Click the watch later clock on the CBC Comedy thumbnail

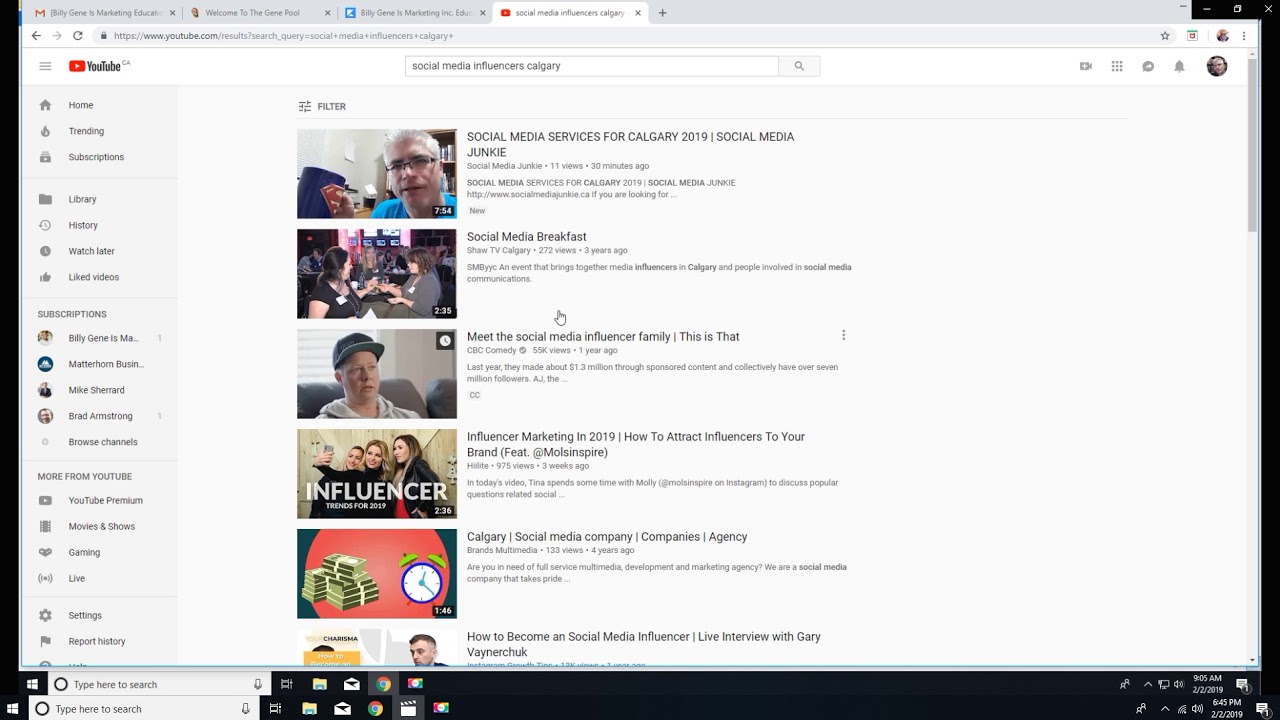tap(445, 341)
